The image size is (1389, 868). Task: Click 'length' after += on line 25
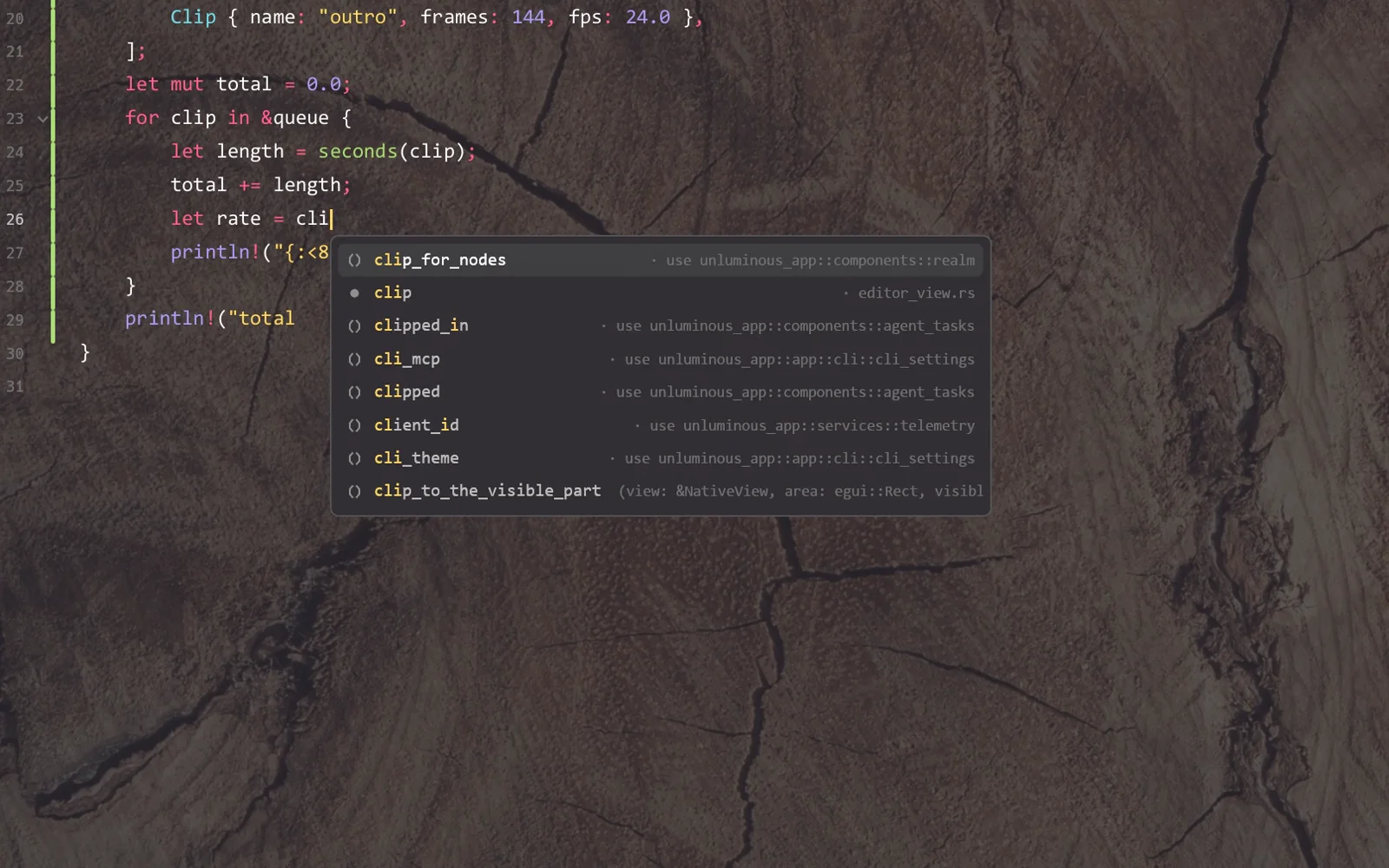(x=306, y=185)
